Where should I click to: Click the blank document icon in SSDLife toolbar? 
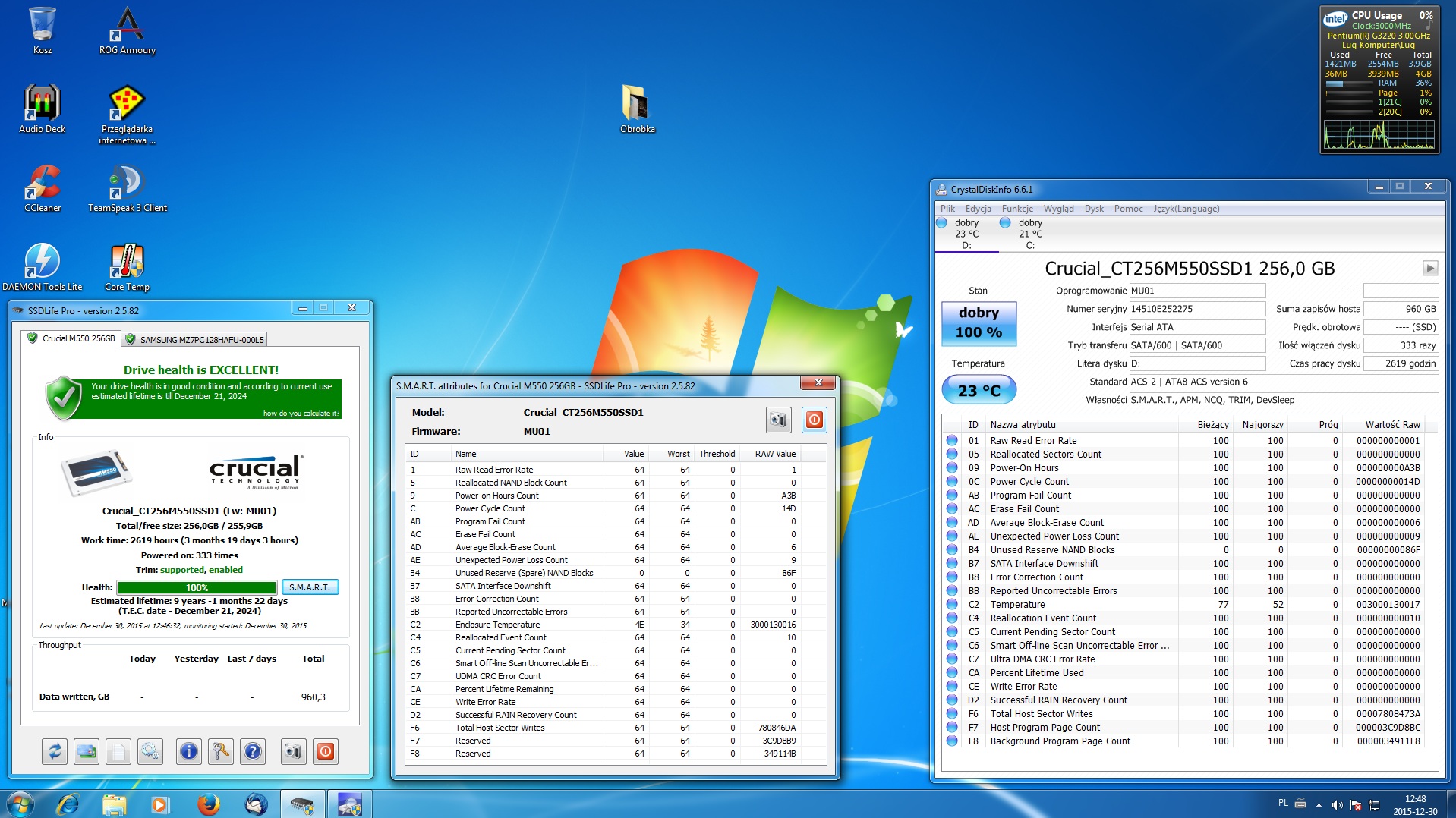coord(118,751)
